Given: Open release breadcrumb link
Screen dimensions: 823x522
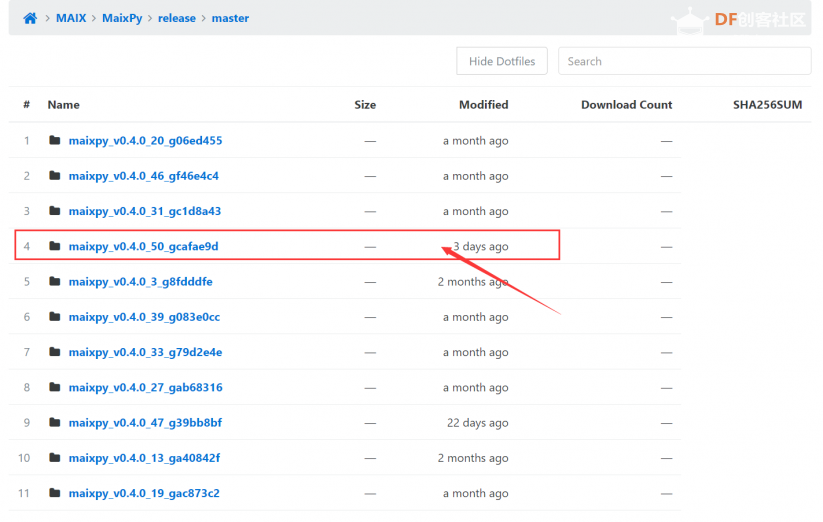Looking at the screenshot, I should pyautogui.click(x=177, y=18).
